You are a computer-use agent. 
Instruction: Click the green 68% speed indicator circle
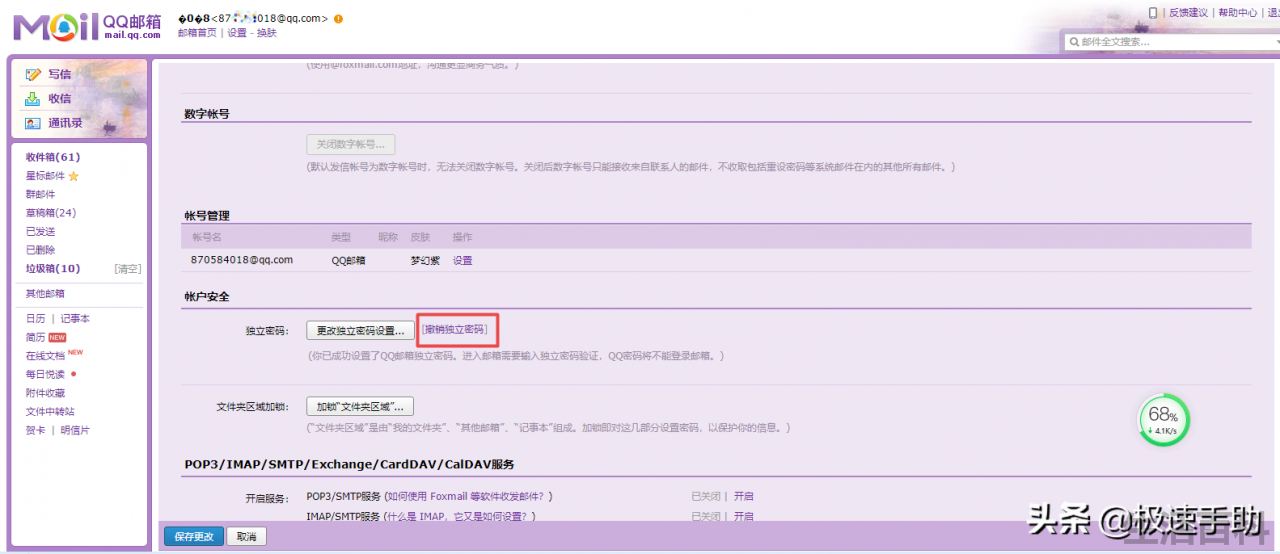pos(1164,420)
